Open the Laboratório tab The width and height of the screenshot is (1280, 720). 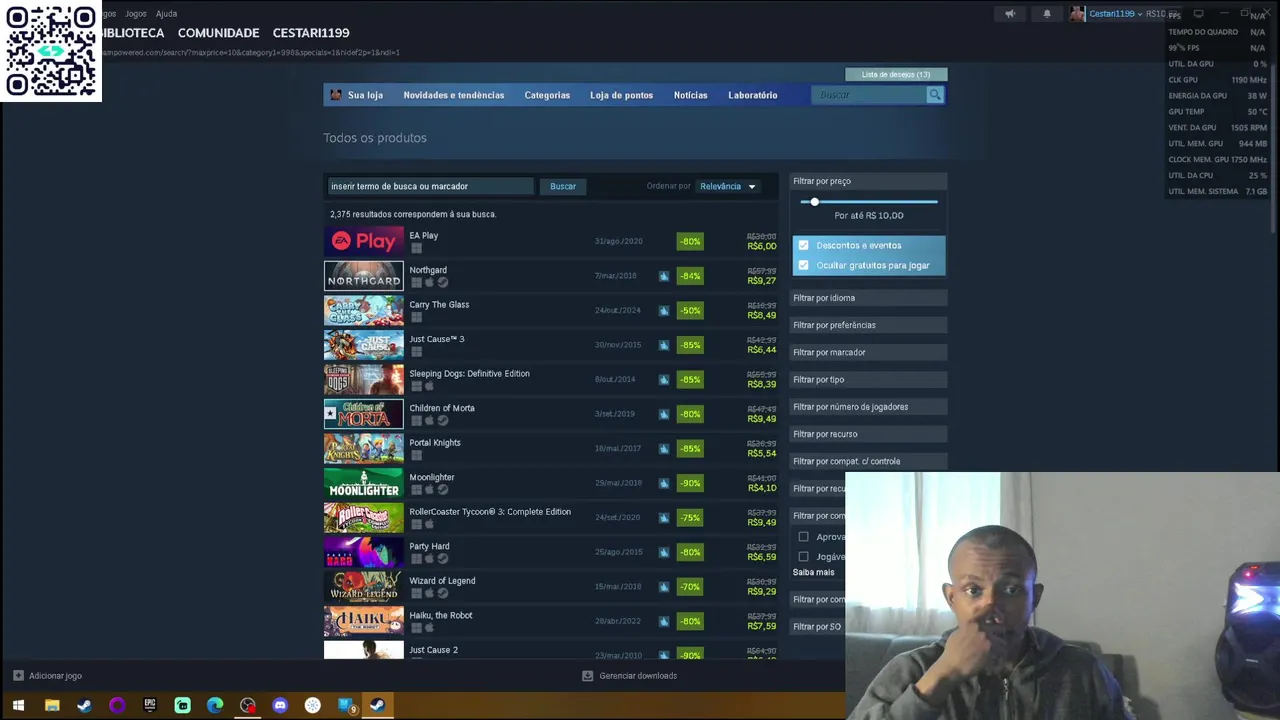[752, 95]
